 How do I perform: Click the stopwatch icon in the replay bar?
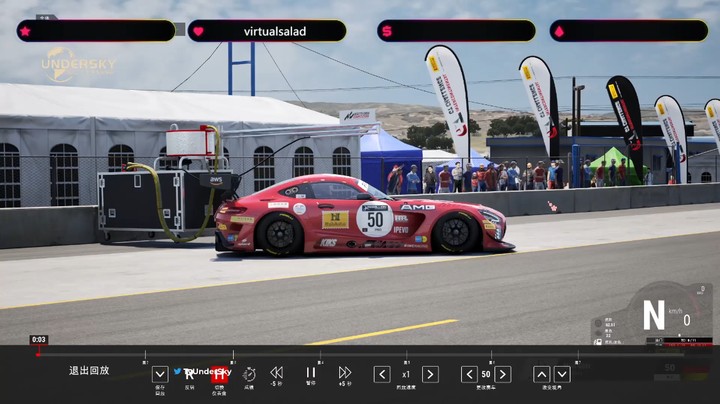(249, 374)
